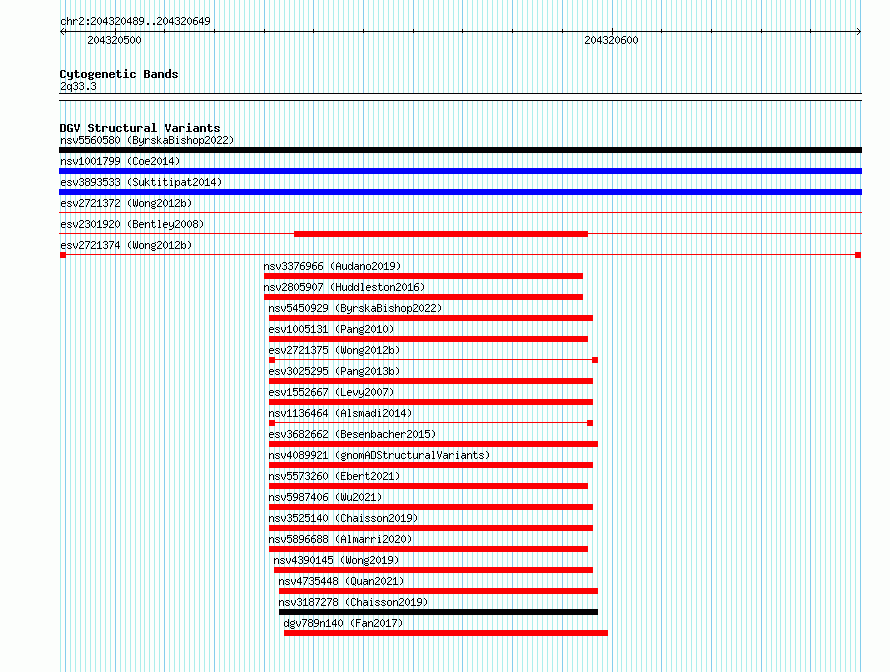Click the nsv4390145 (Wong2019) label
This screenshot has width=890, height=672.
pyautogui.click(x=337, y=560)
